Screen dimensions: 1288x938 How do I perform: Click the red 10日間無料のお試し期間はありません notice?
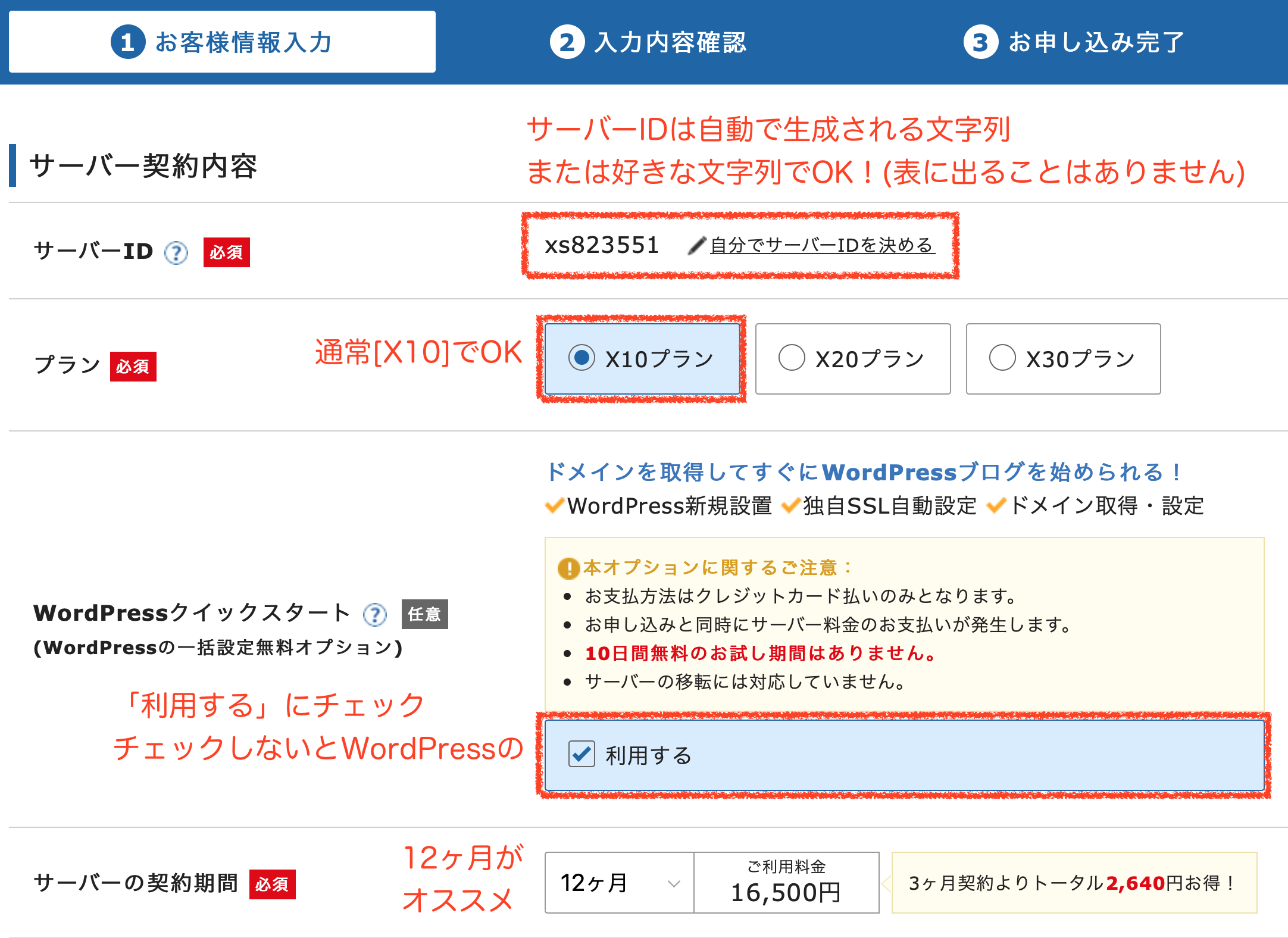click(x=761, y=654)
